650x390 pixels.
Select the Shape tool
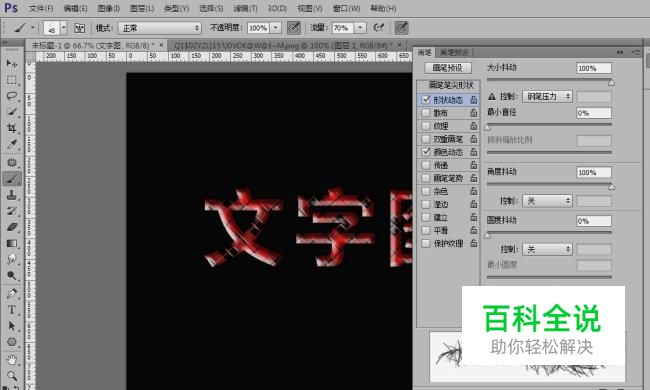point(12,342)
